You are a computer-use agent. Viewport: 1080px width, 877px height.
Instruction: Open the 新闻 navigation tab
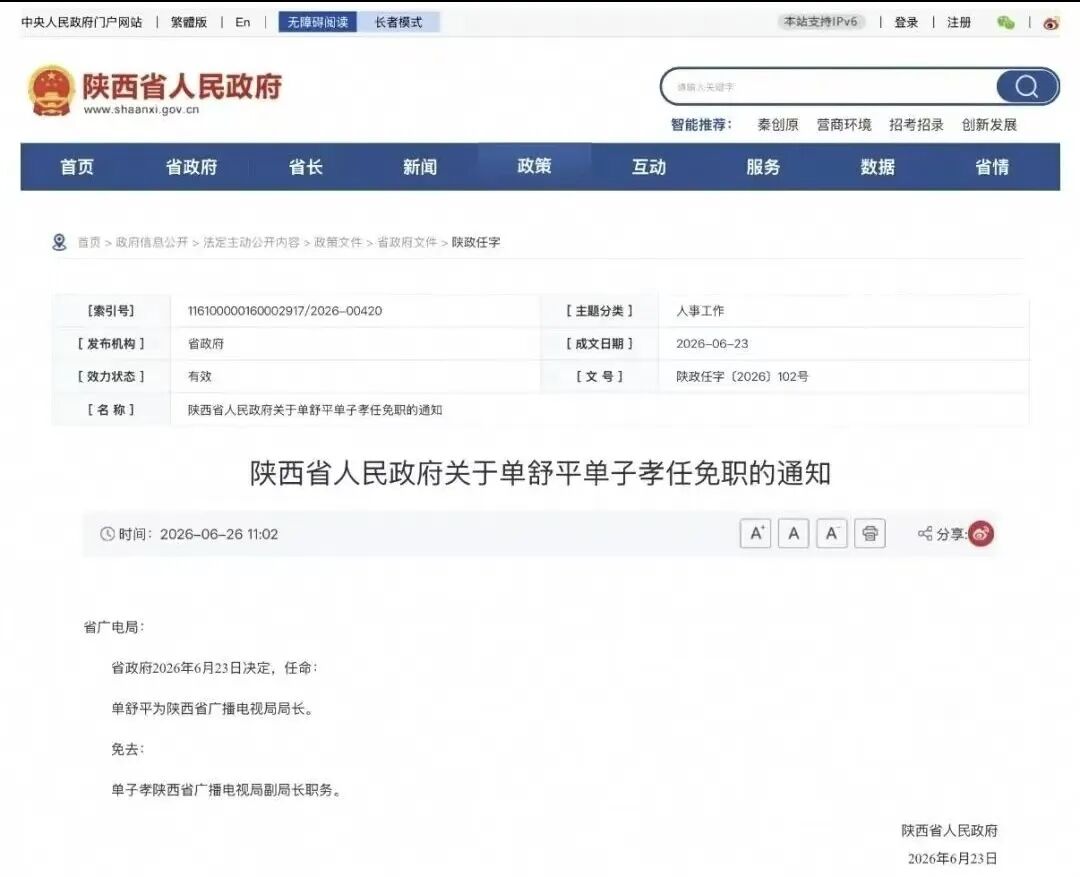[420, 167]
